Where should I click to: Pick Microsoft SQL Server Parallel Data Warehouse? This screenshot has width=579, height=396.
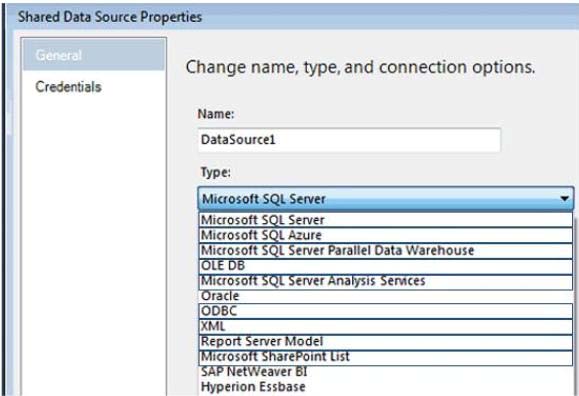[386, 251]
